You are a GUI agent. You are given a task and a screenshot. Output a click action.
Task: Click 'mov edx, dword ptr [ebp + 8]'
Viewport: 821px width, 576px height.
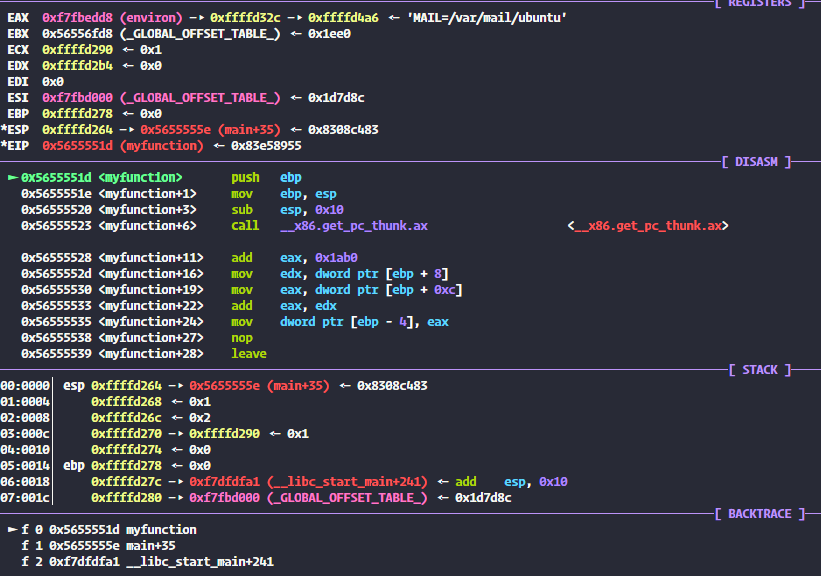(x=339, y=274)
